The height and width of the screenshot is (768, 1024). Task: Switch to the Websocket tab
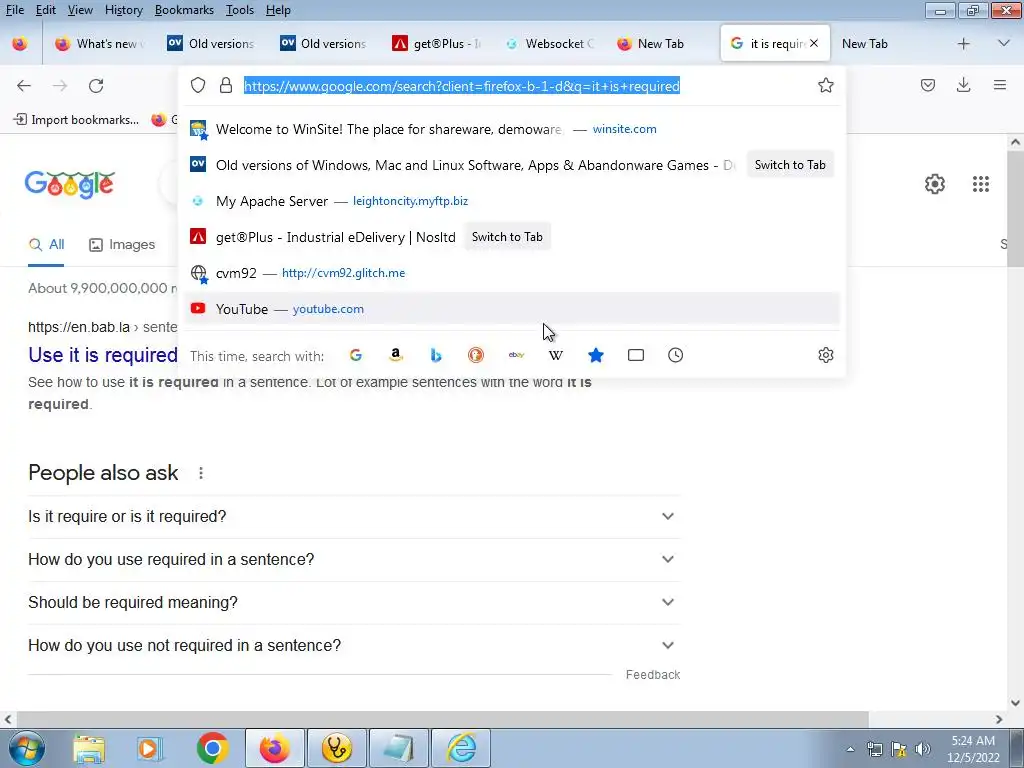549,44
